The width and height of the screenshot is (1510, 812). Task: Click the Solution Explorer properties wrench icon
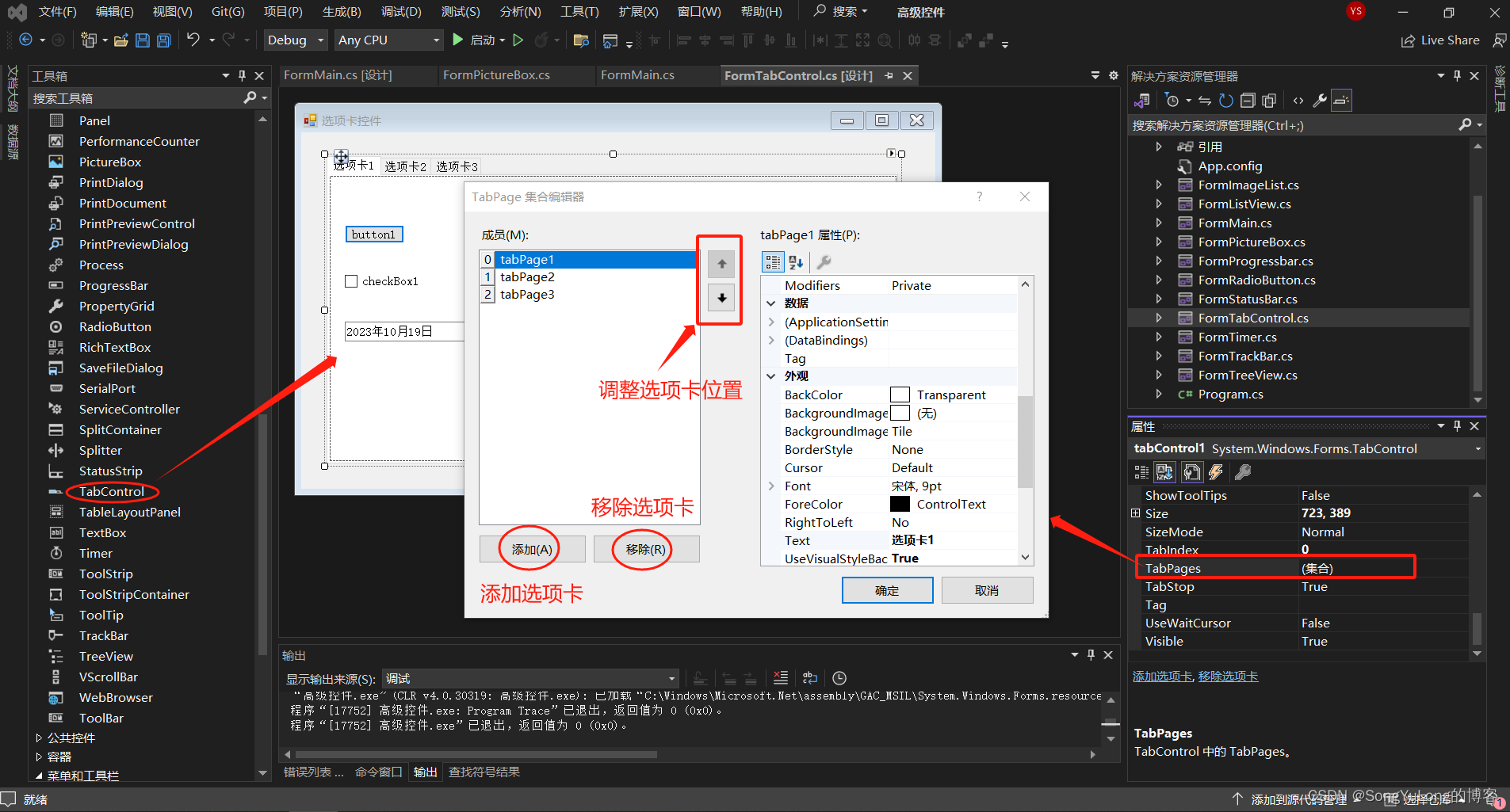1320,101
